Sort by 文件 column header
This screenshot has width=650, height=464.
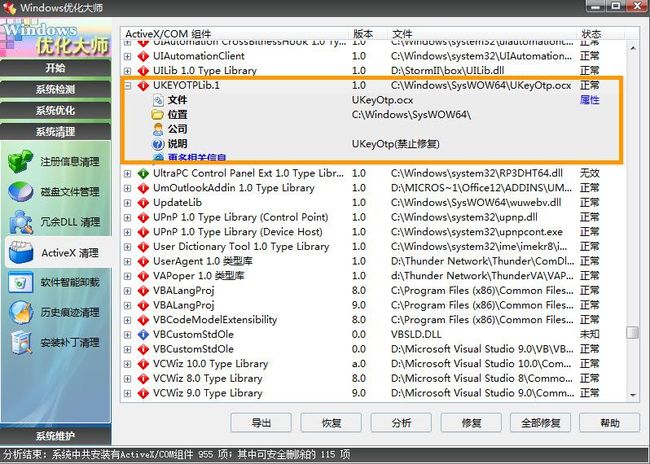pos(482,34)
